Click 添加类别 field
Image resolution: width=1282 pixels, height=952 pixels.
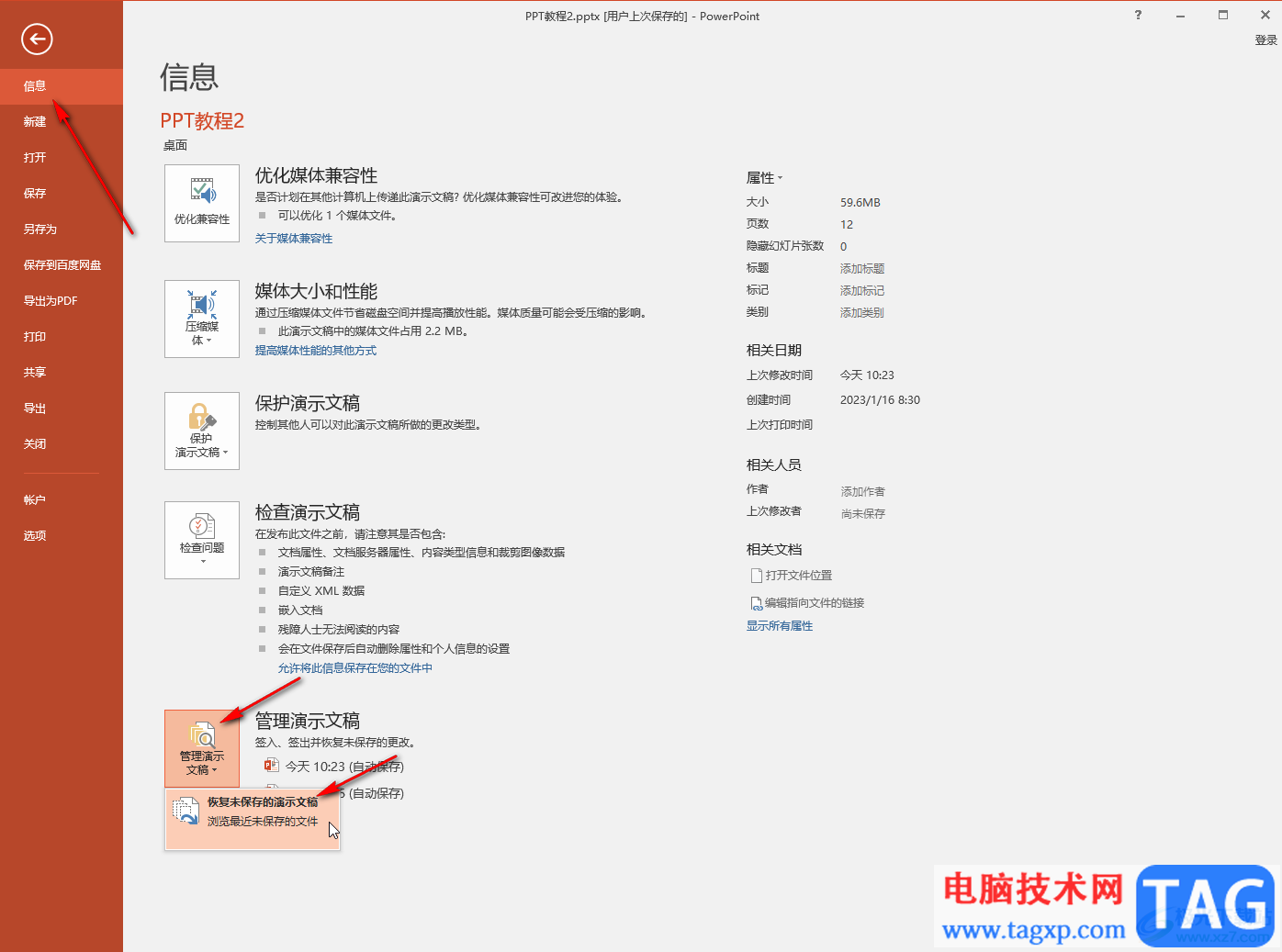(862, 313)
